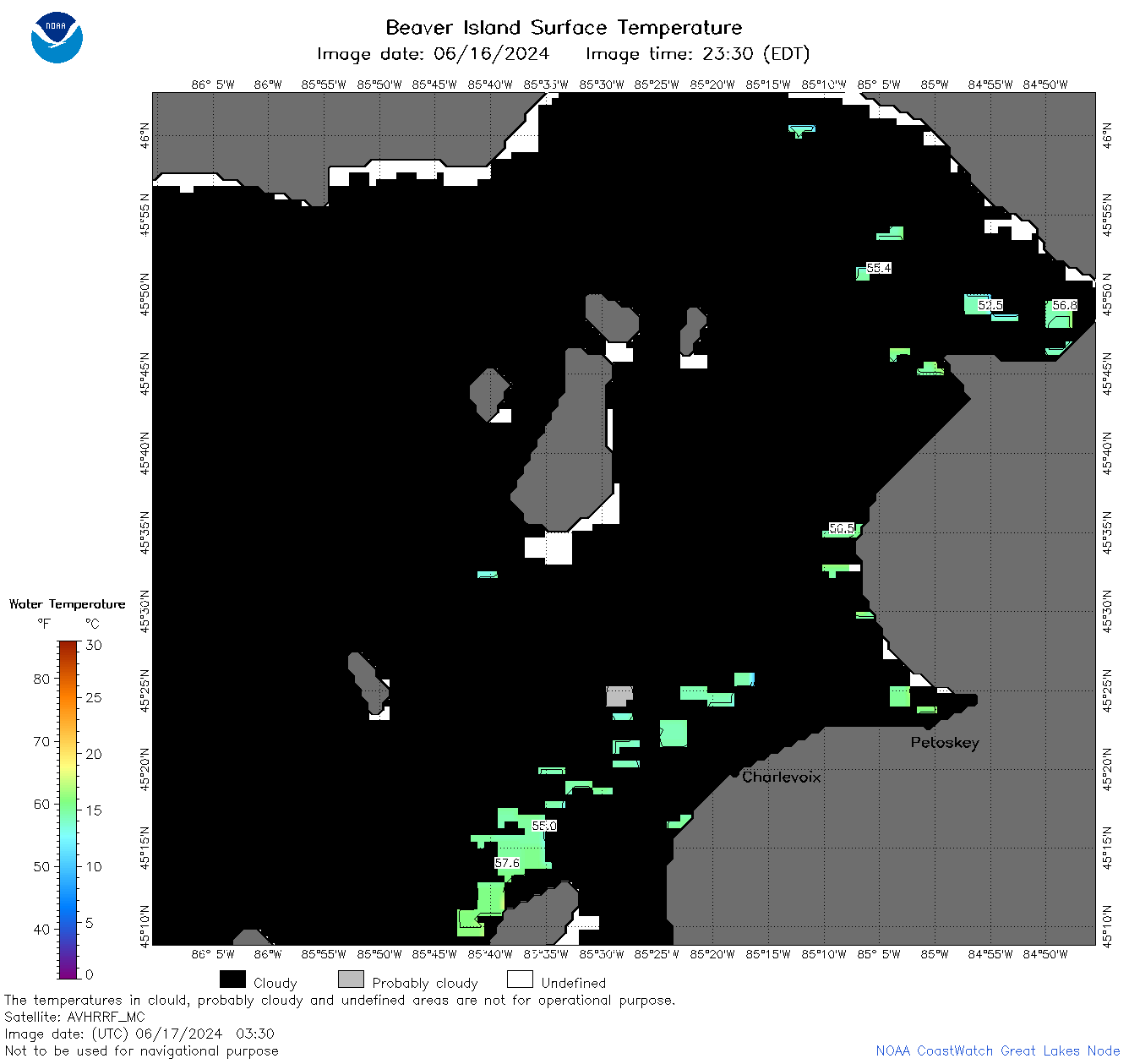Click the Not to be used for navigational purpose note
Screen dimensions: 1129x1064
point(141,1051)
